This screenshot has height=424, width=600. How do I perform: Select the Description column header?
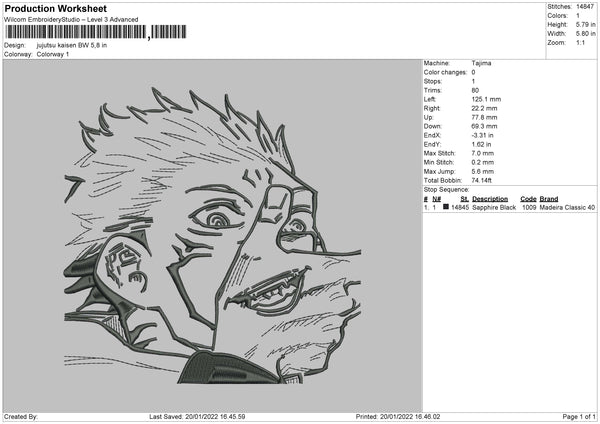pyautogui.click(x=490, y=199)
